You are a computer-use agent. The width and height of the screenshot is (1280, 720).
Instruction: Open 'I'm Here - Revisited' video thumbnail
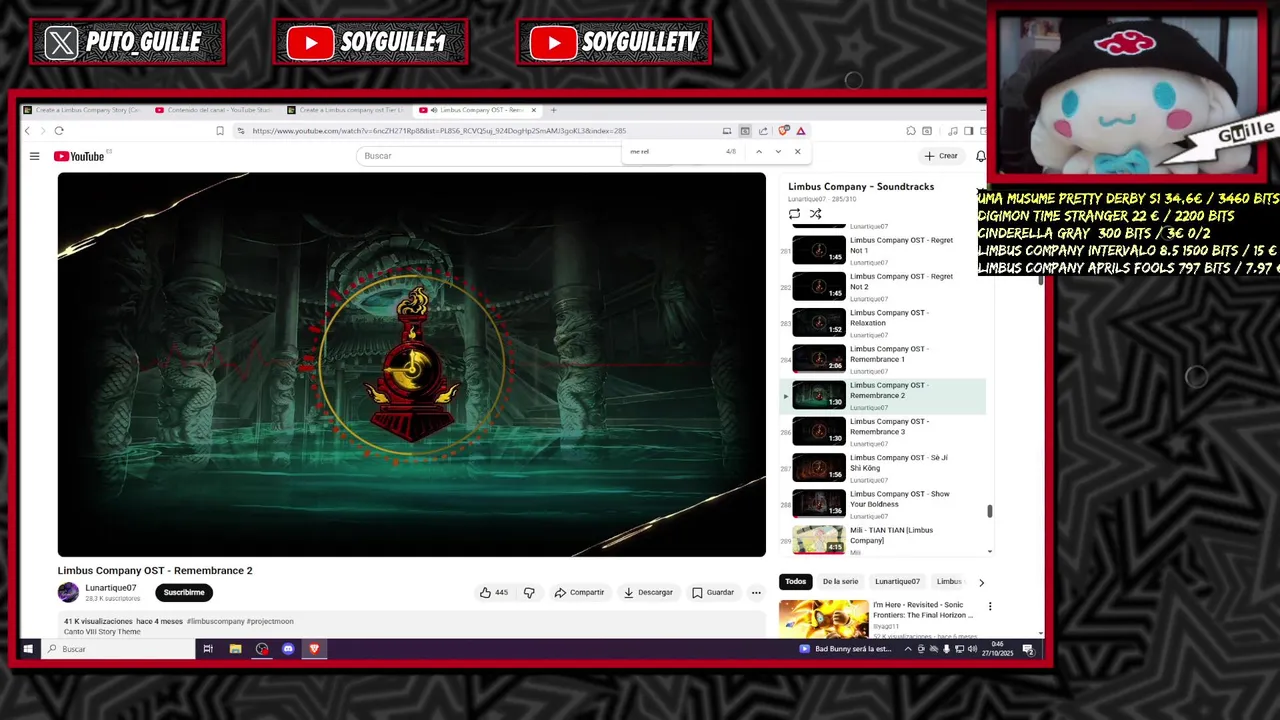pyautogui.click(x=824, y=618)
